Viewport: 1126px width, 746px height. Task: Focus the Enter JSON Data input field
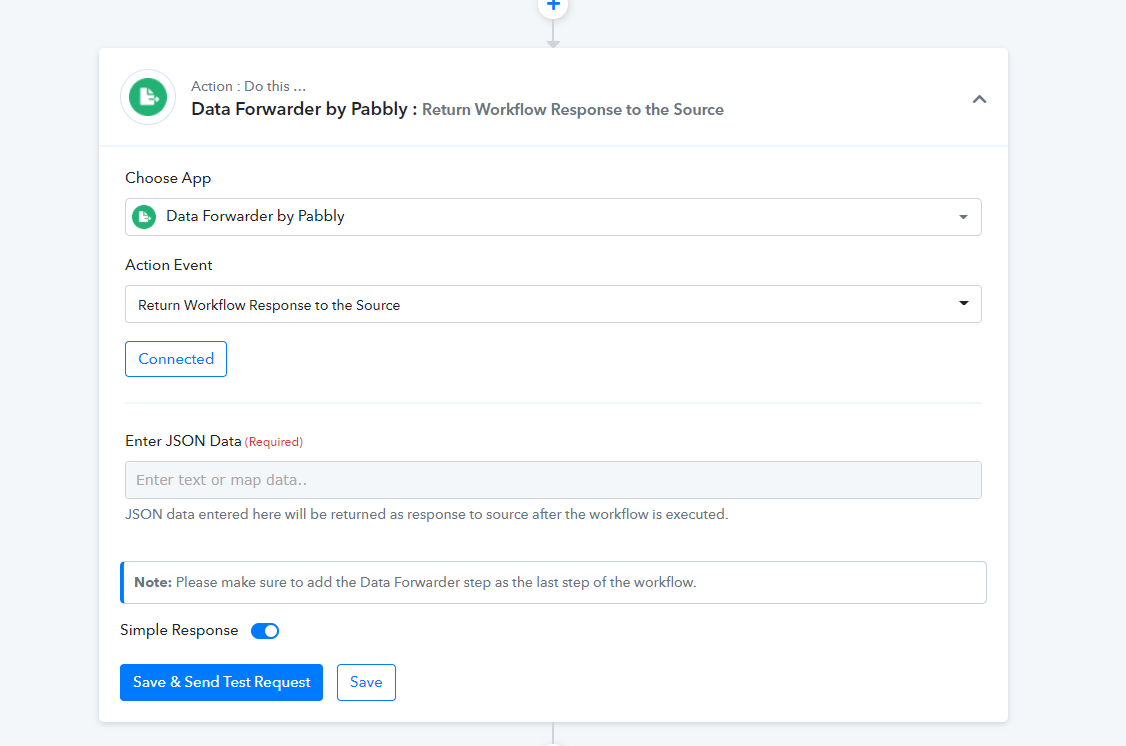[553, 480]
